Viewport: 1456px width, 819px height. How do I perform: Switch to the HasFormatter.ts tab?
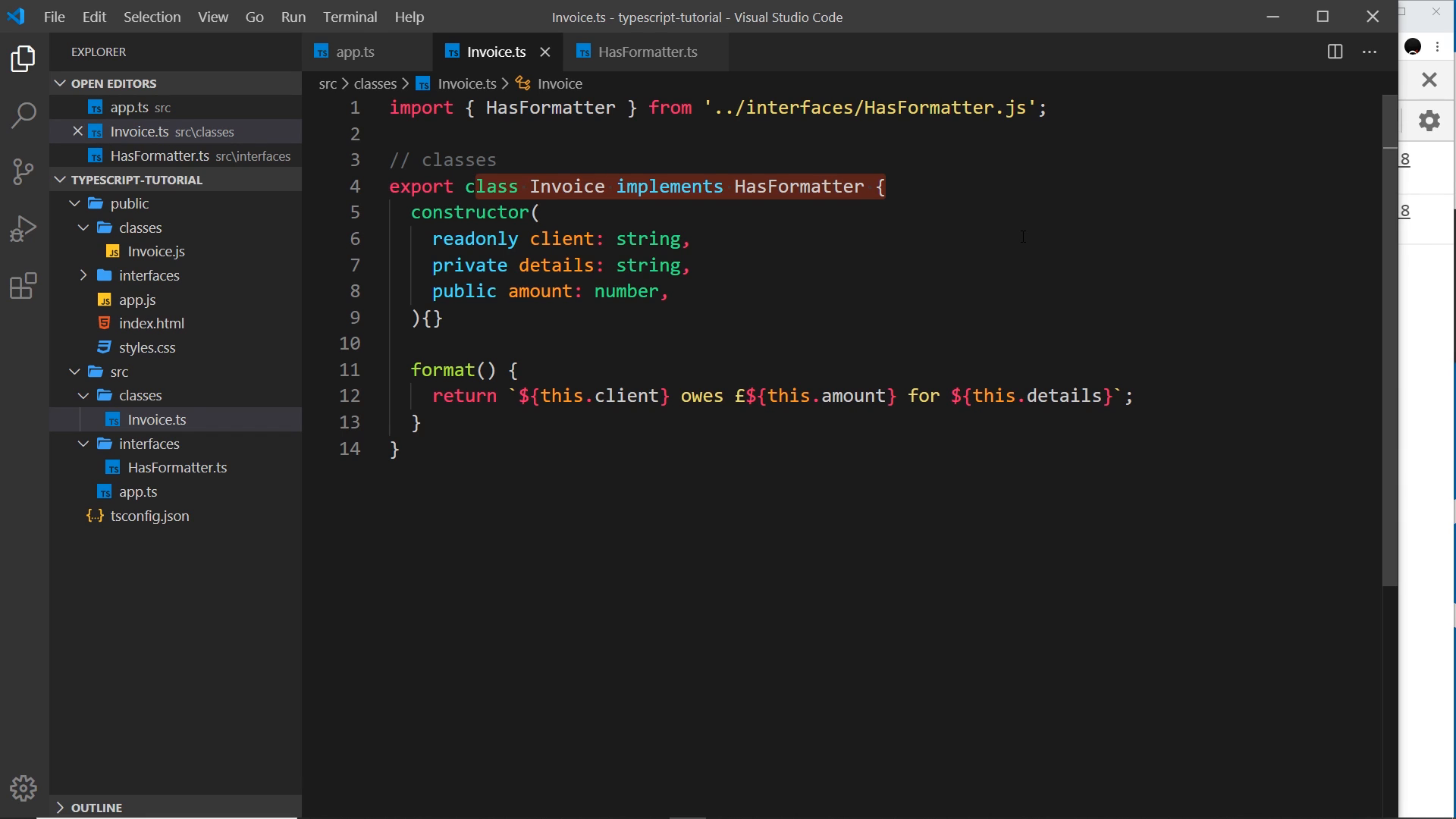point(645,52)
